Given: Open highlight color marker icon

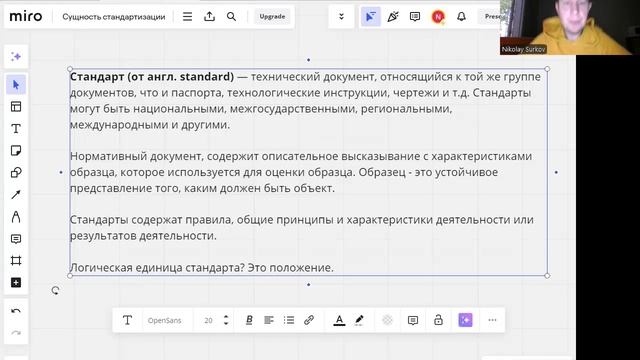Looking at the screenshot, I should tap(359, 320).
